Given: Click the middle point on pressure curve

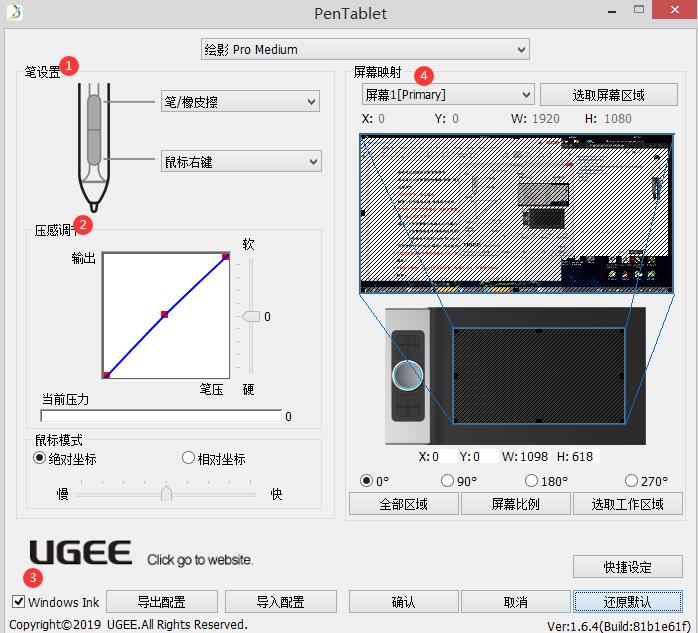Looking at the screenshot, I should click(165, 314).
